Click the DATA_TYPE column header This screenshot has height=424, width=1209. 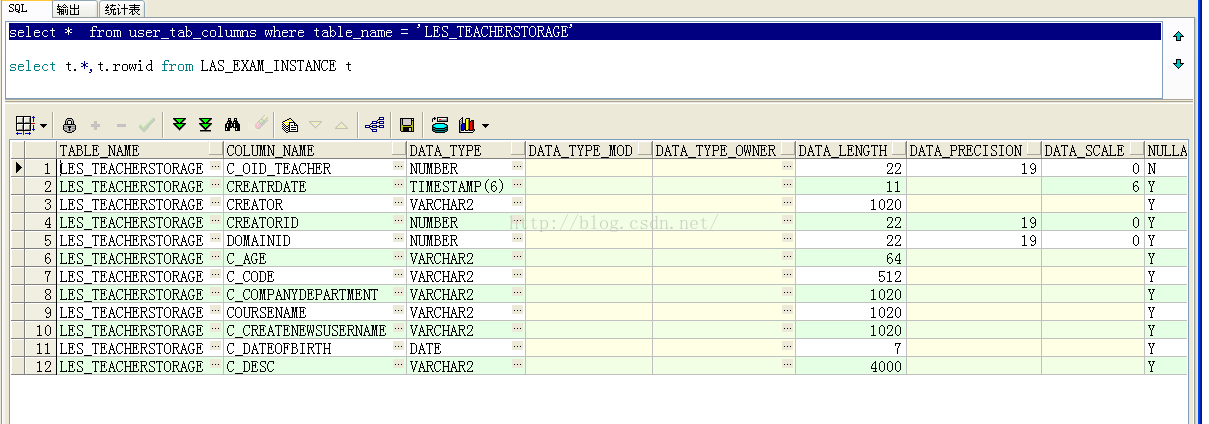pyautogui.click(x=466, y=150)
